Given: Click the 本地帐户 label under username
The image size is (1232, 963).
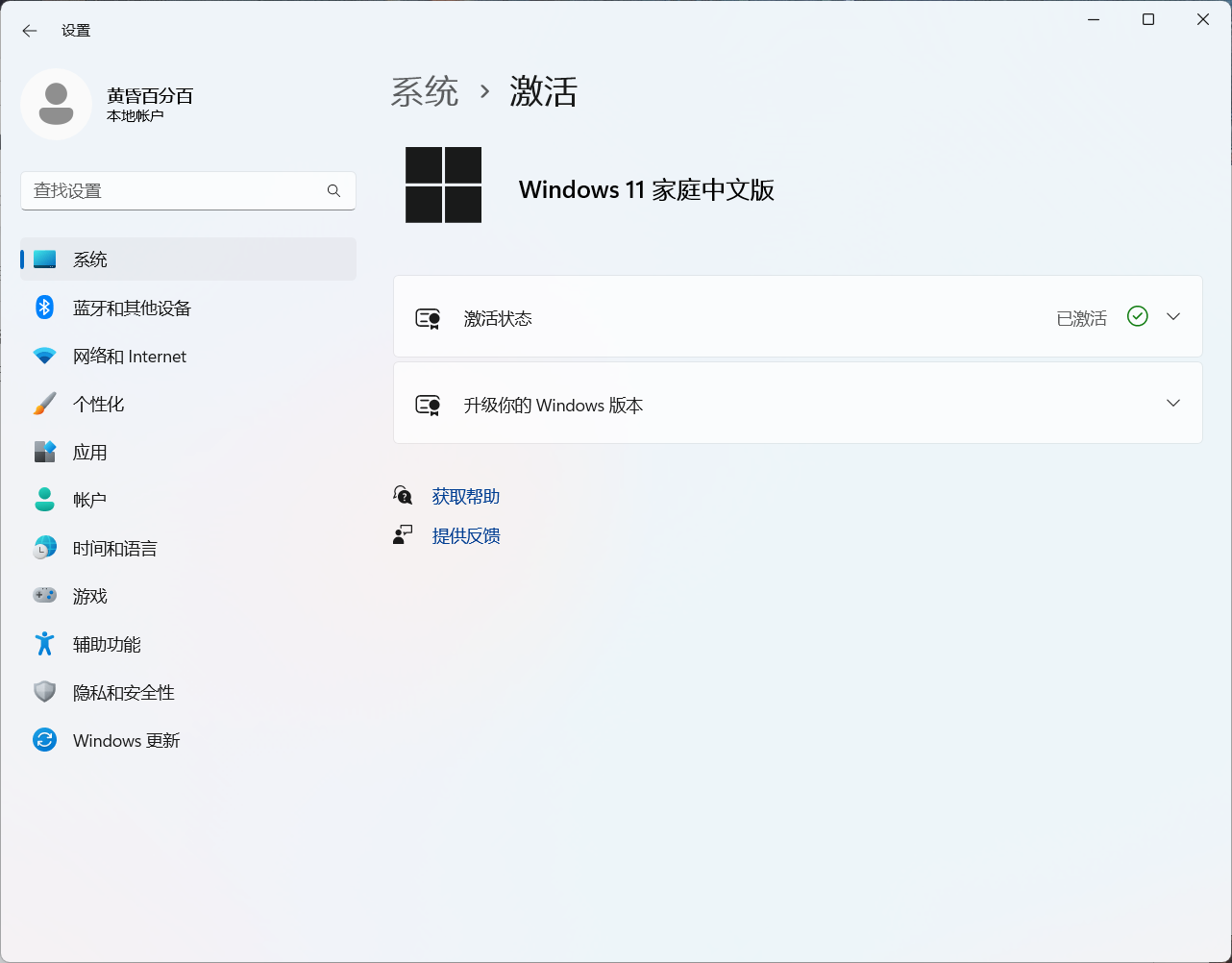Looking at the screenshot, I should click(136, 116).
